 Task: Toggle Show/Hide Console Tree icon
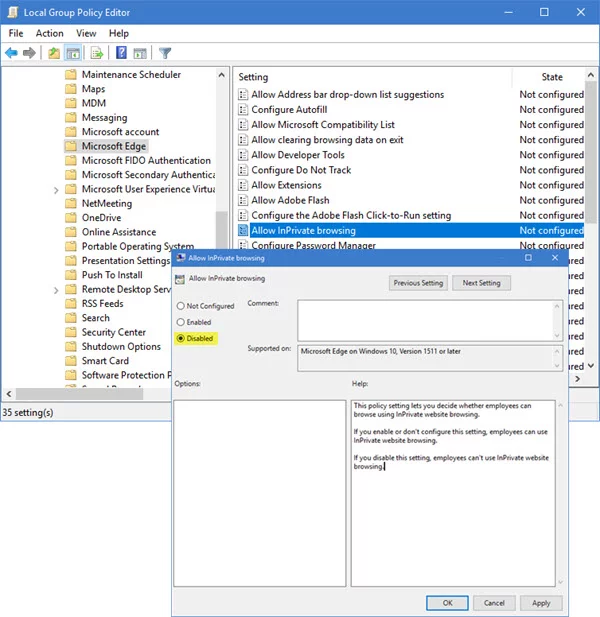73,53
